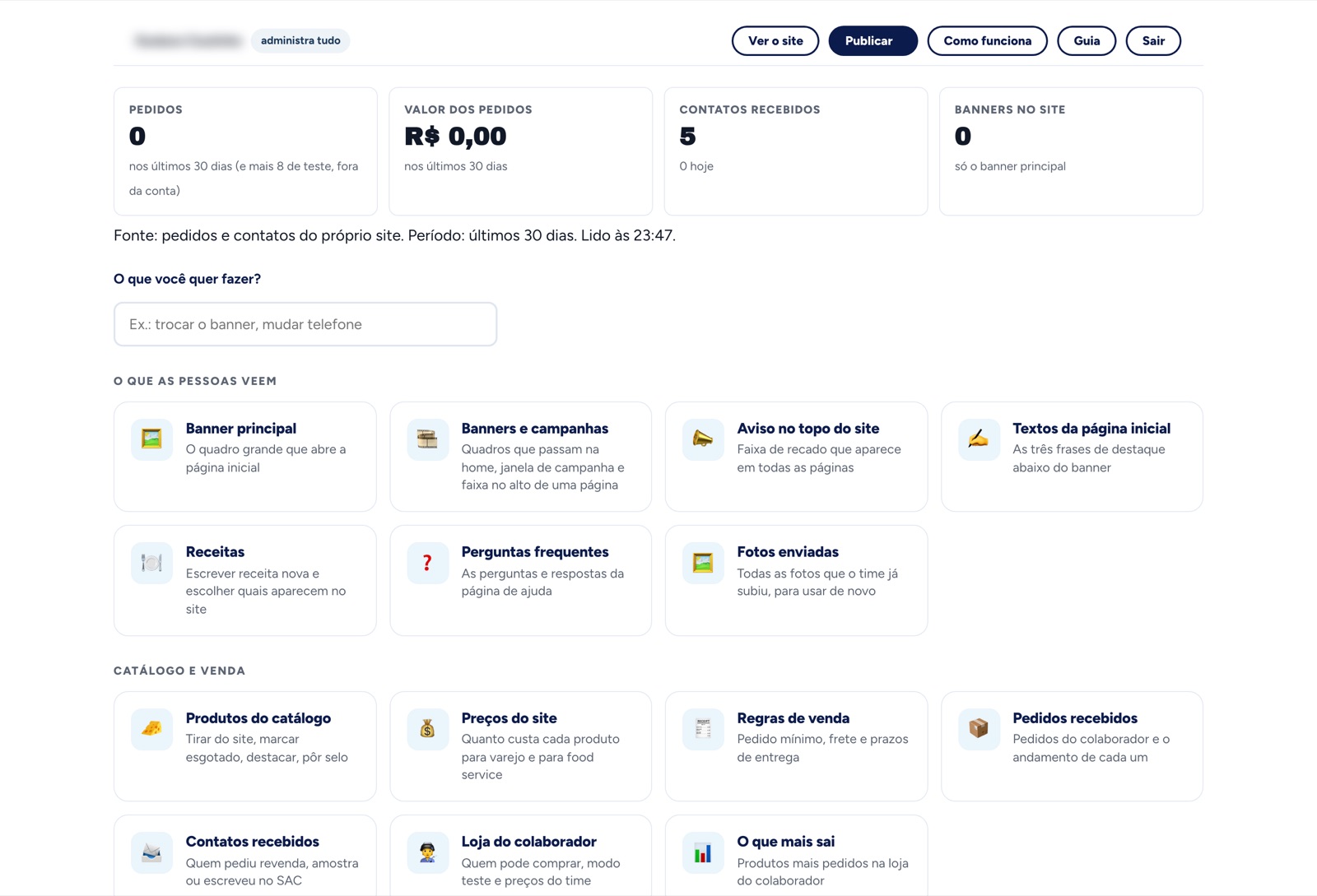This screenshot has height=896, width=1317.
Task: Open Regras de venda
Action: tap(793, 718)
